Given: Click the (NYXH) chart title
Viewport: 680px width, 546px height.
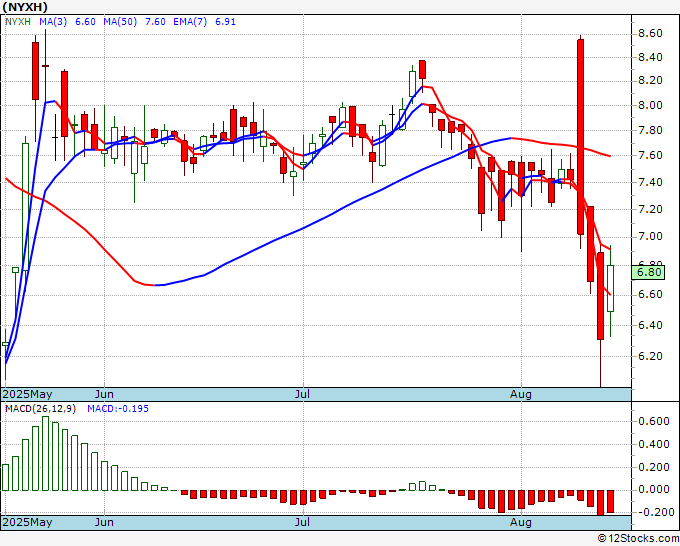Looking at the screenshot, I should (x=24, y=7).
